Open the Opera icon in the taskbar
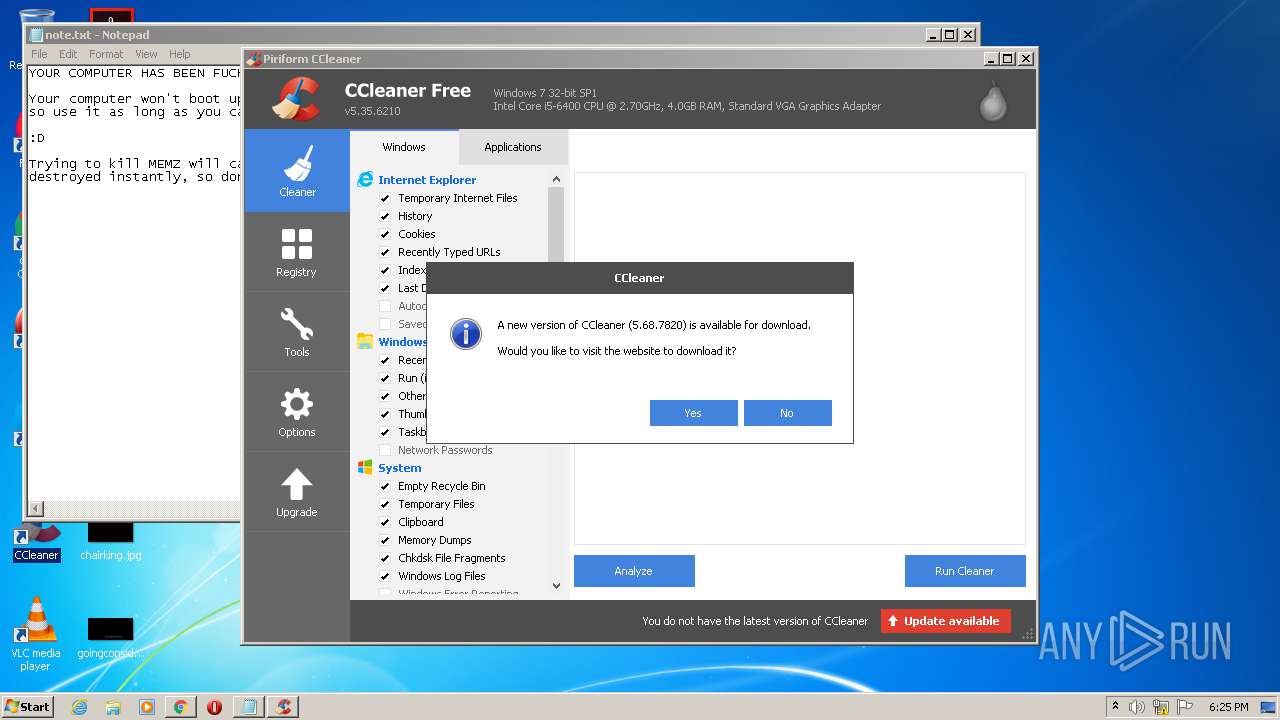Screen dimensions: 1280x720 click(214, 707)
